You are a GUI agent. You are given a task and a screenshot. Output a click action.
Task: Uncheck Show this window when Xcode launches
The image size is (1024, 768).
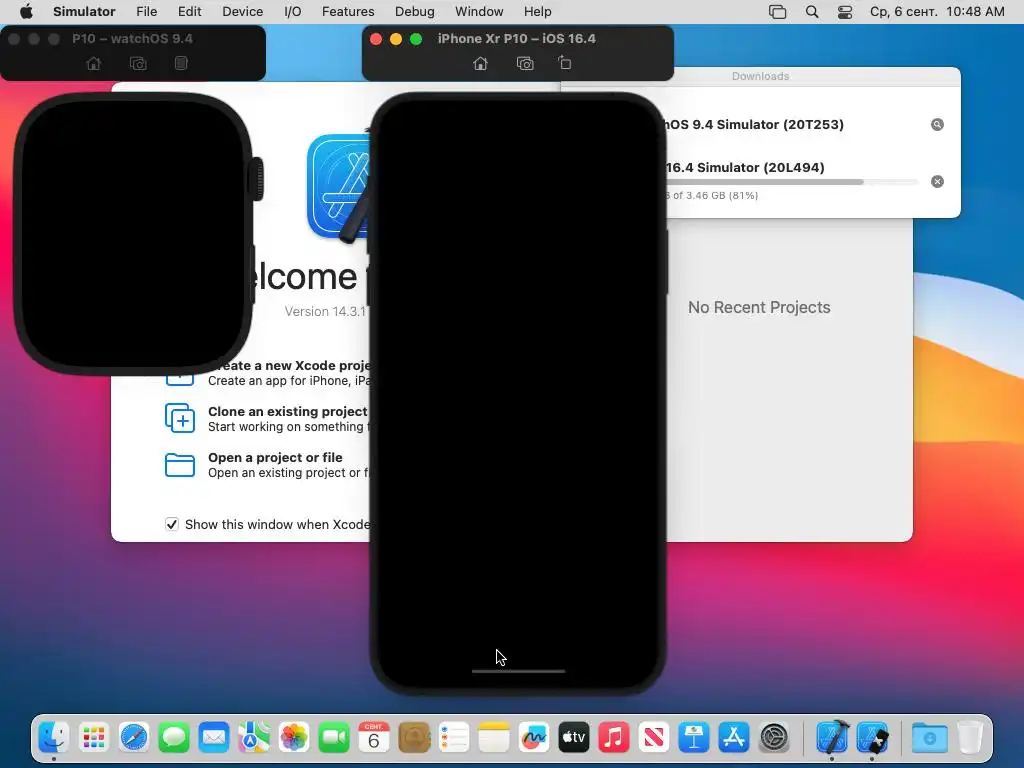(172, 524)
